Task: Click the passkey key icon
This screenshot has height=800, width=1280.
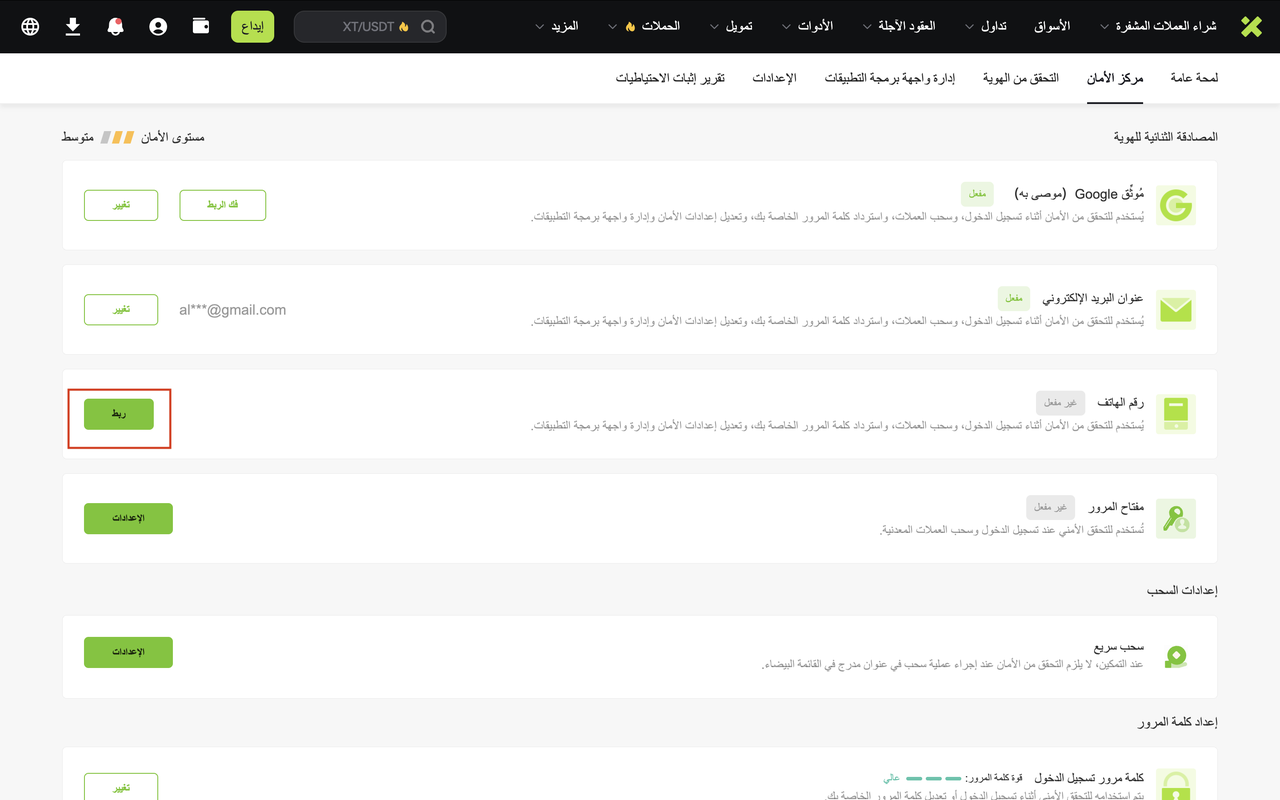Action: [1176, 518]
